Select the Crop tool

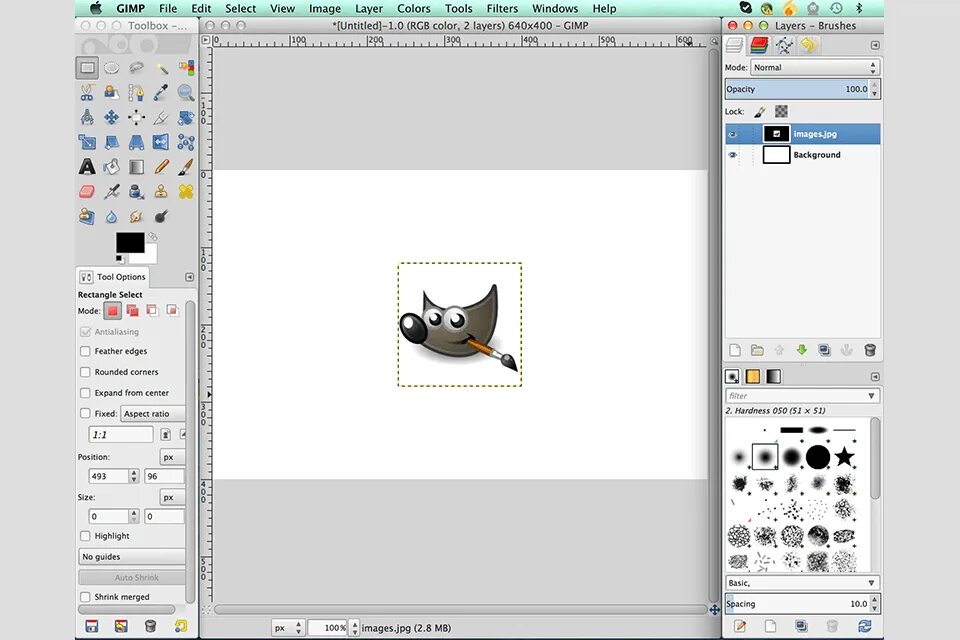161,117
